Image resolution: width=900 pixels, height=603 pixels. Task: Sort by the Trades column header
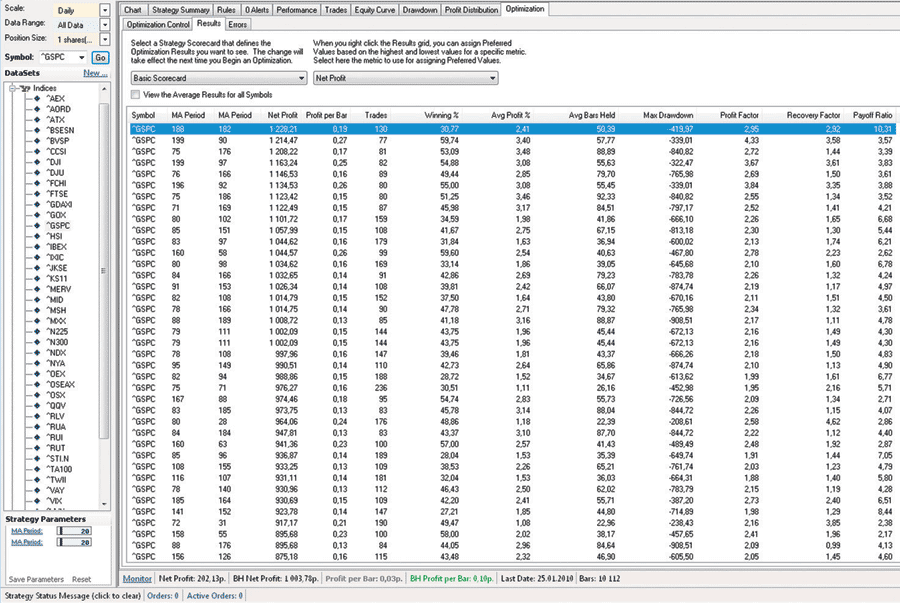click(x=376, y=115)
